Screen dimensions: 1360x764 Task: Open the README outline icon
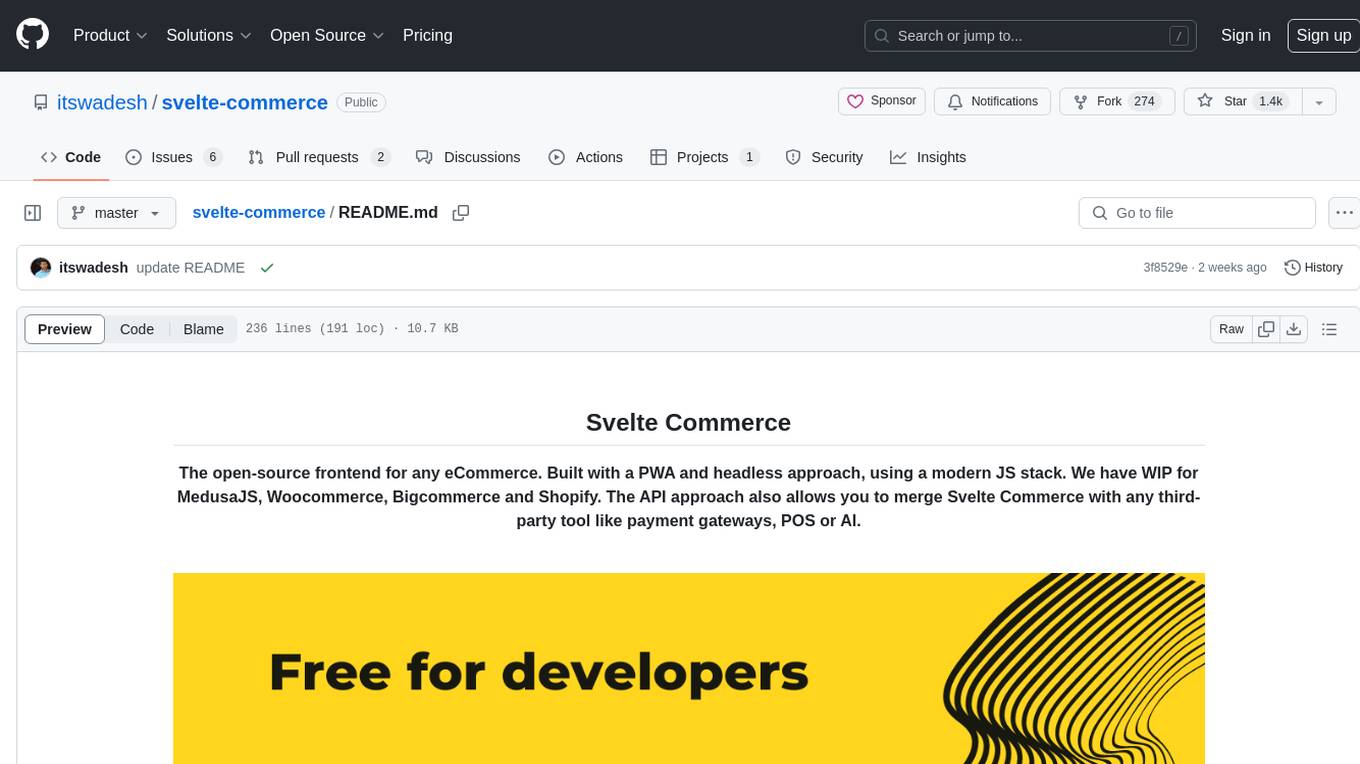[x=1329, y=329]
